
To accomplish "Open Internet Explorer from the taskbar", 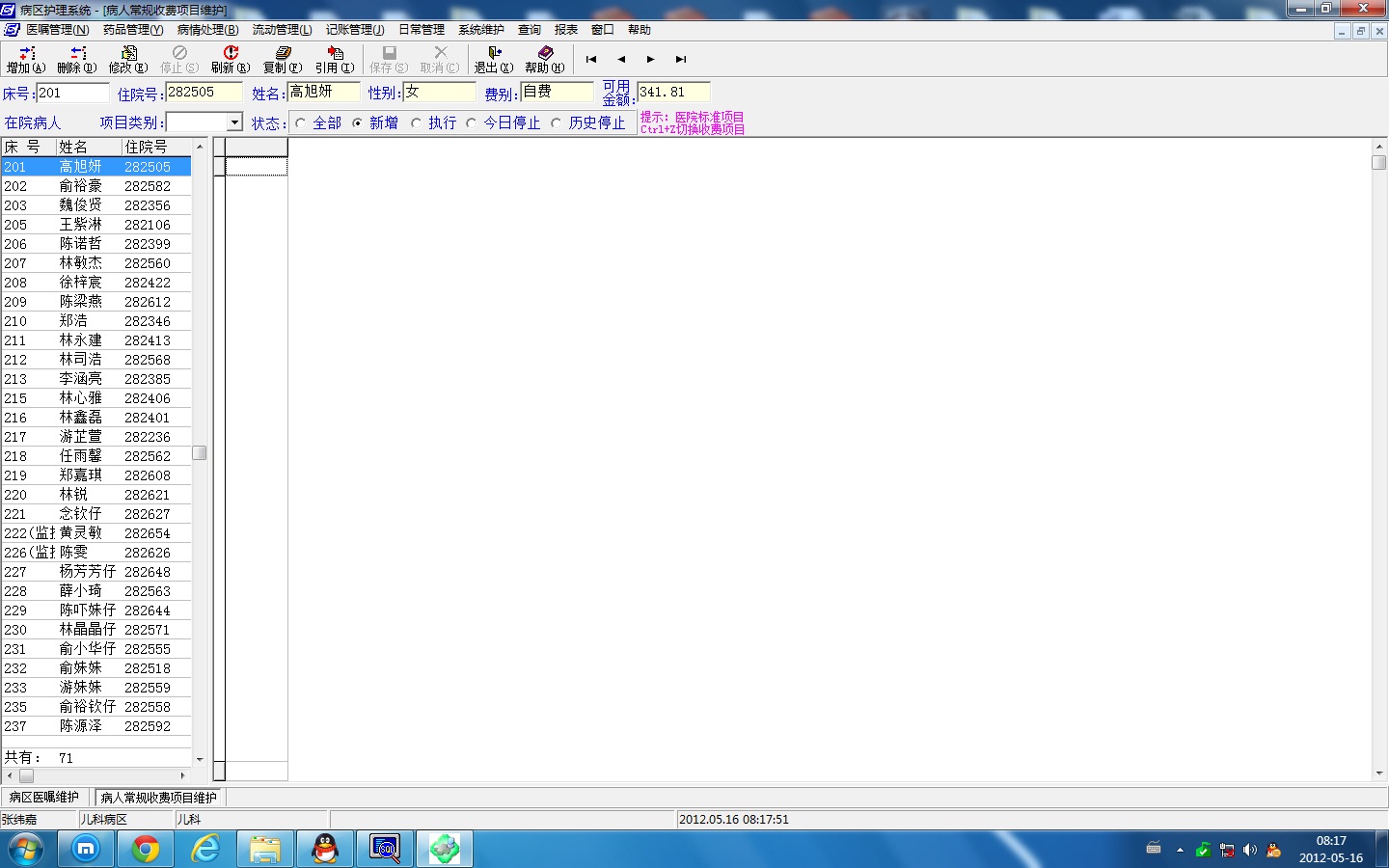I will click(x=205, y=850).
